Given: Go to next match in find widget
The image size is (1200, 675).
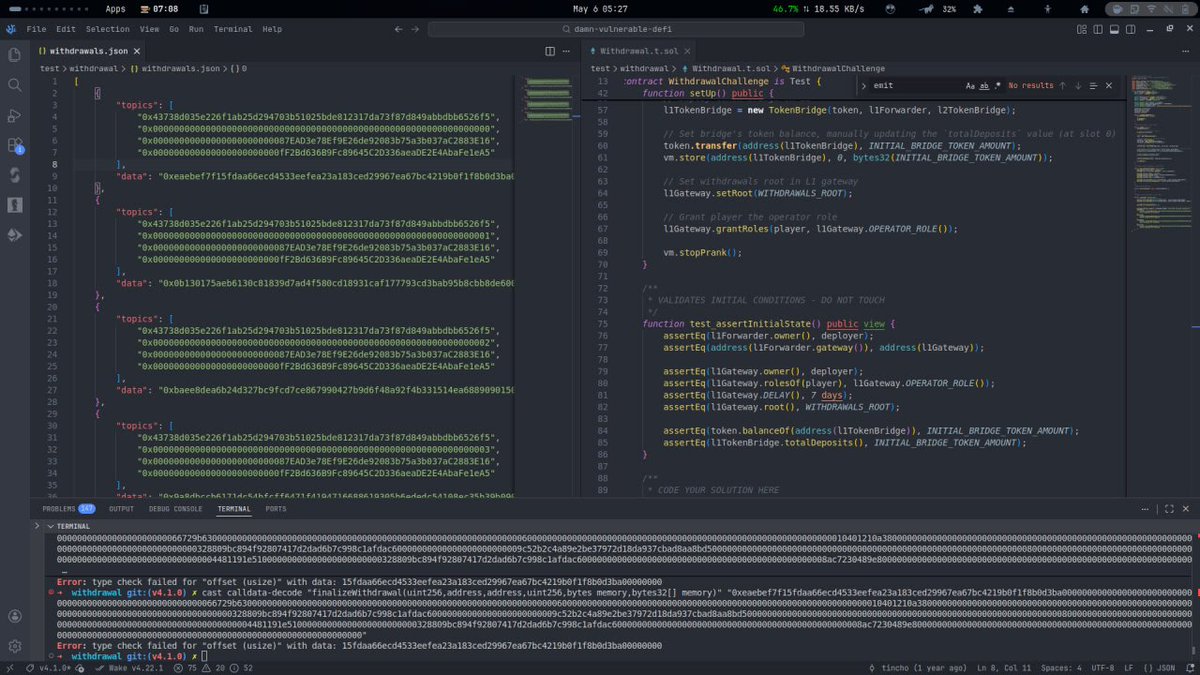Looking at the screenshot, I should click(1078, 86).
